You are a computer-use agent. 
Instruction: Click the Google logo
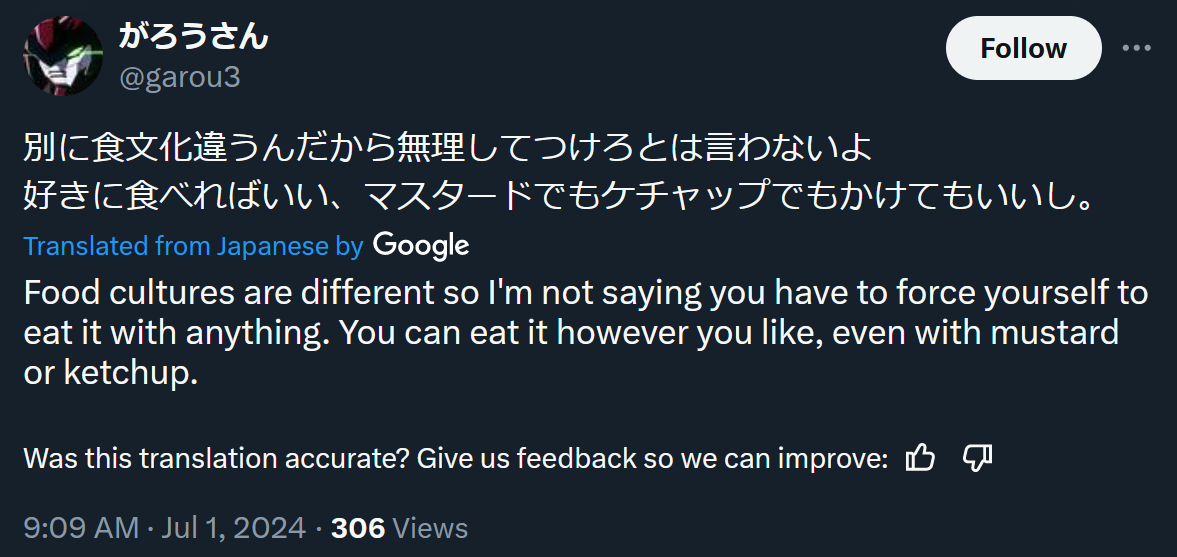pos(421,245)
